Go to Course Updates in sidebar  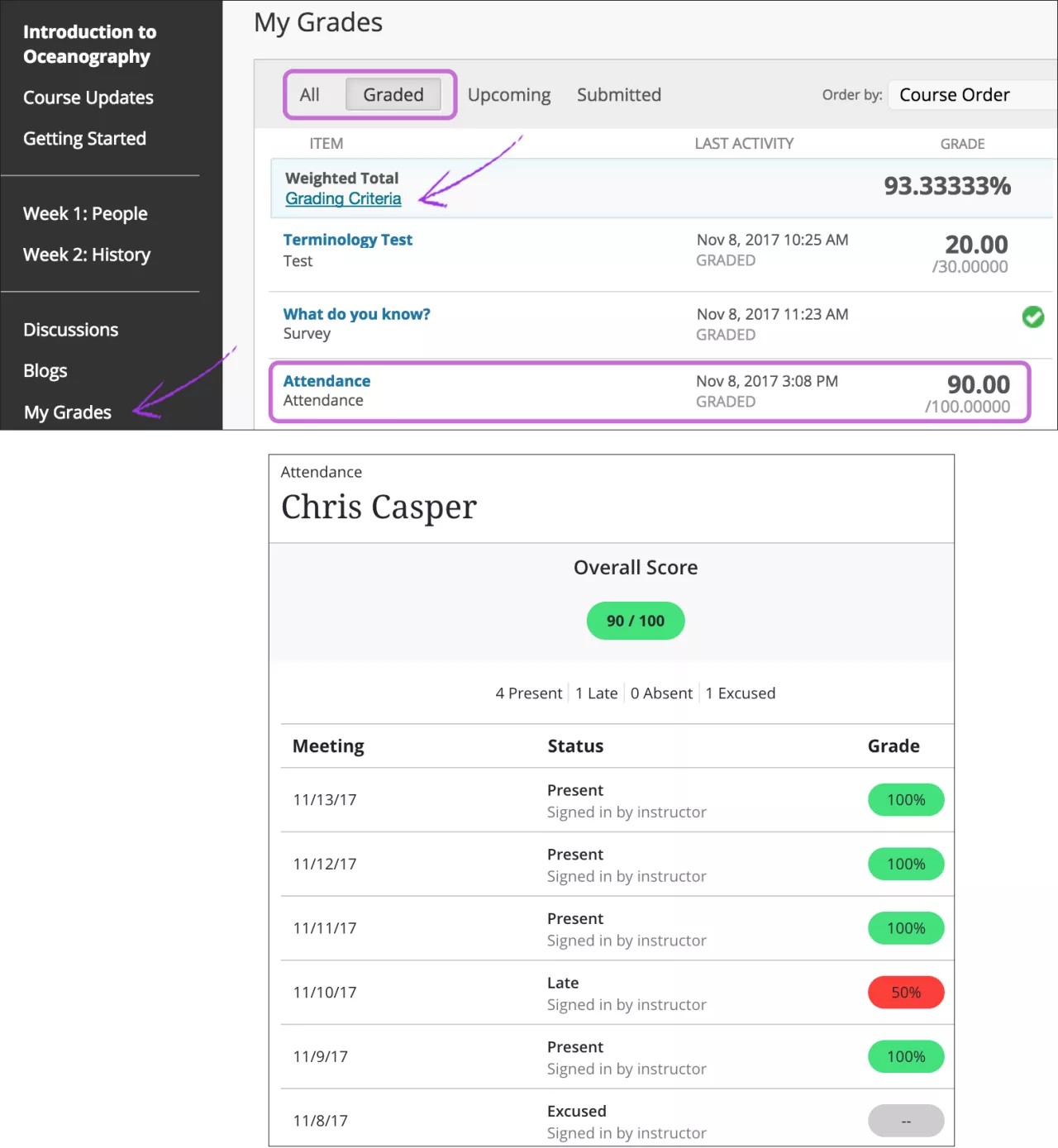click(88, 98)
